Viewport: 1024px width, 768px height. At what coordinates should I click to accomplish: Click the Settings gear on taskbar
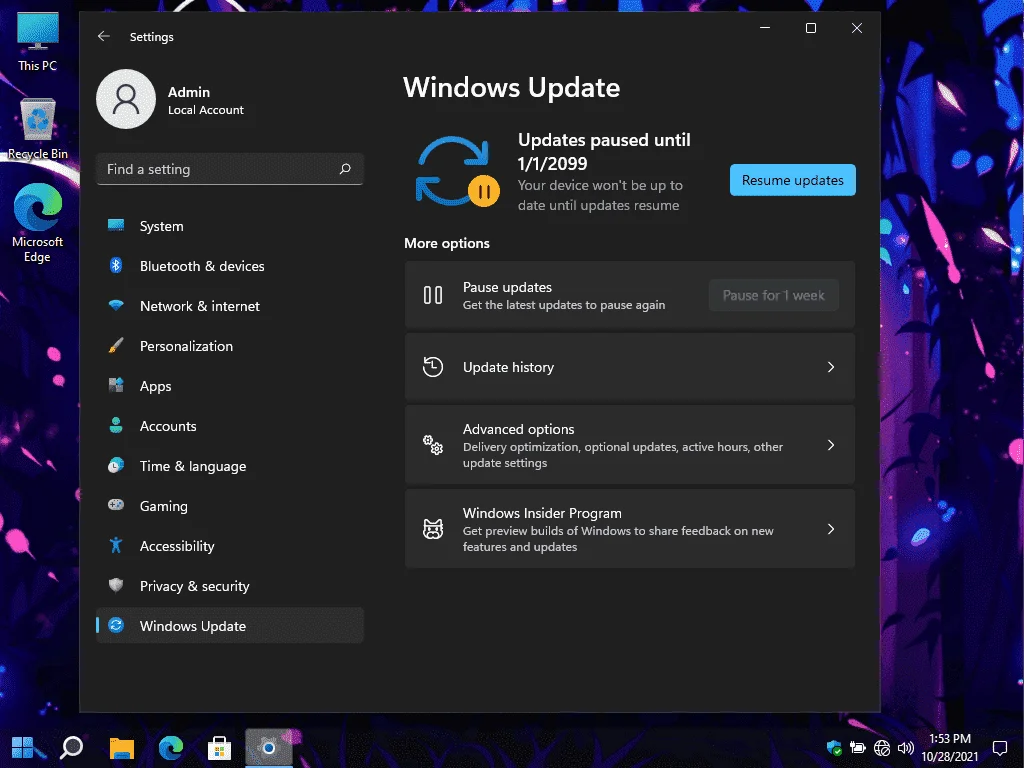point(268,748)
